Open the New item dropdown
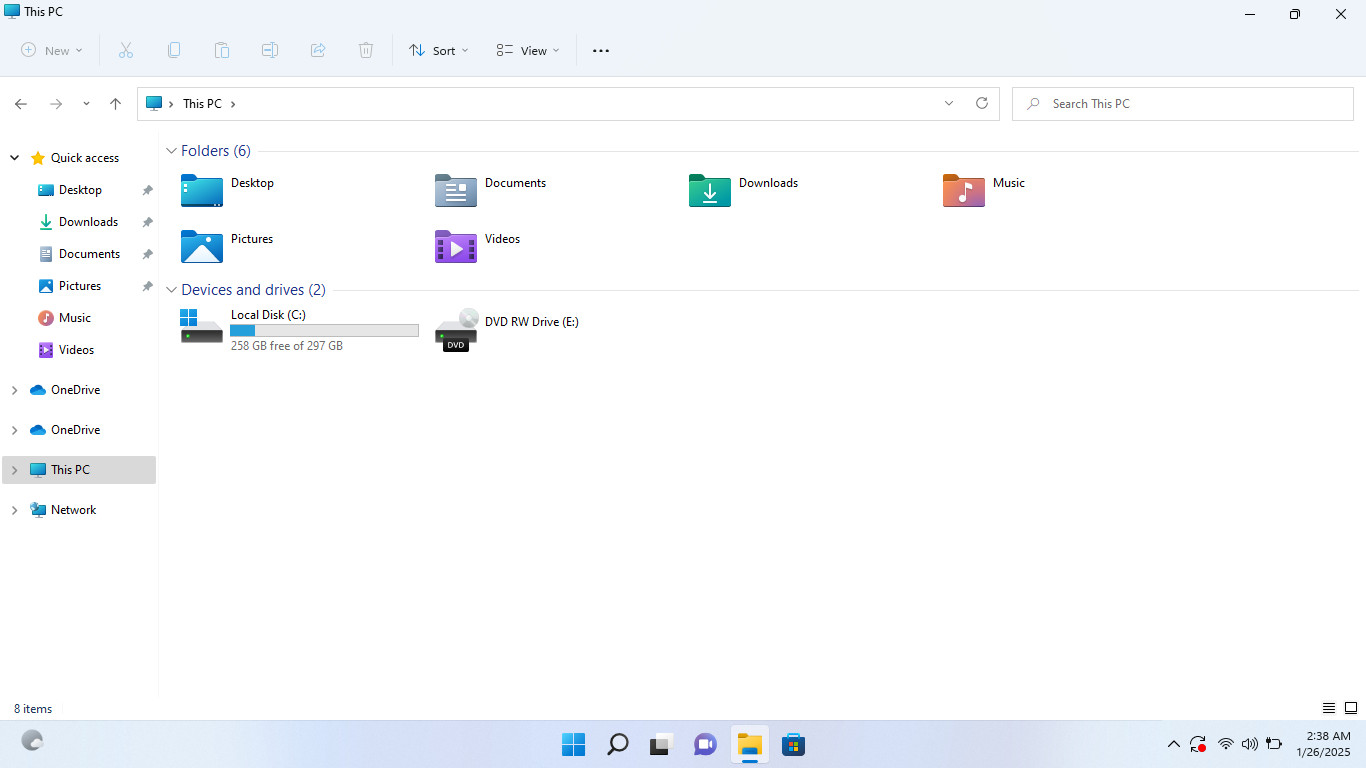This screenshot has height=768, width=1366. pyautogui.click(x=52, y=50)
